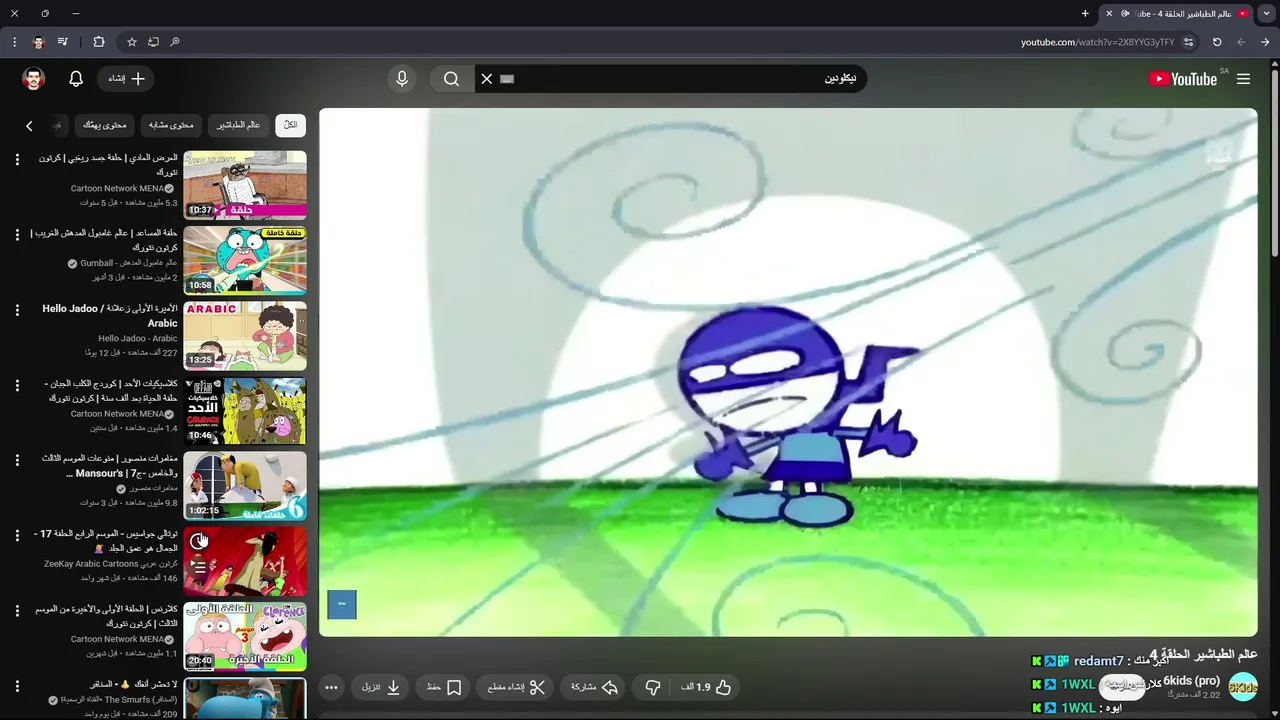
Task: Click the small blue overlay button in player
Action: pos(342,604)
